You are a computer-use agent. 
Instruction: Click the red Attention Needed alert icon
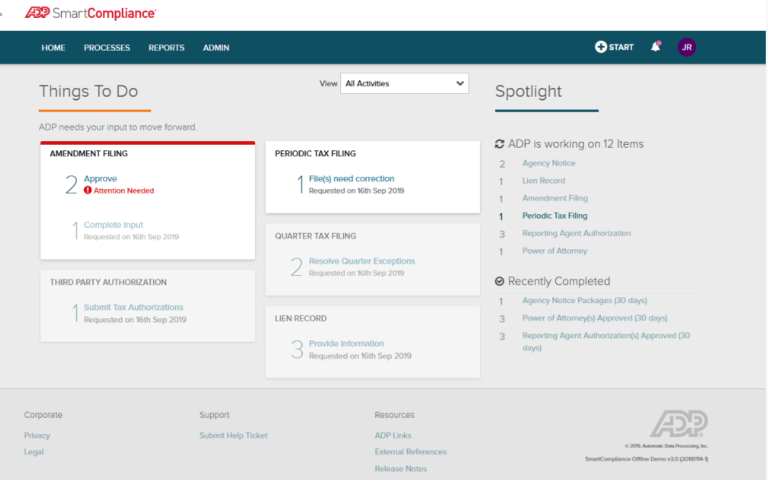coord(88,190)
